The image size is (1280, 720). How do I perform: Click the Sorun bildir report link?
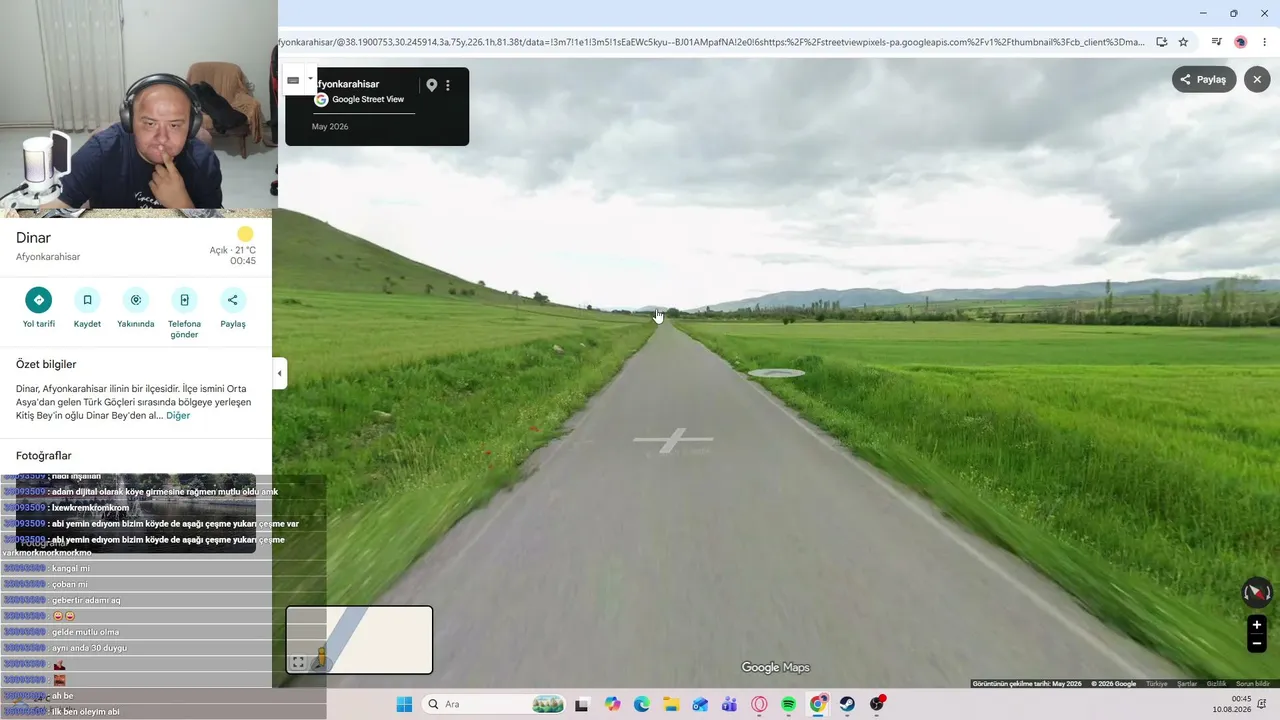pos(1253,684)
